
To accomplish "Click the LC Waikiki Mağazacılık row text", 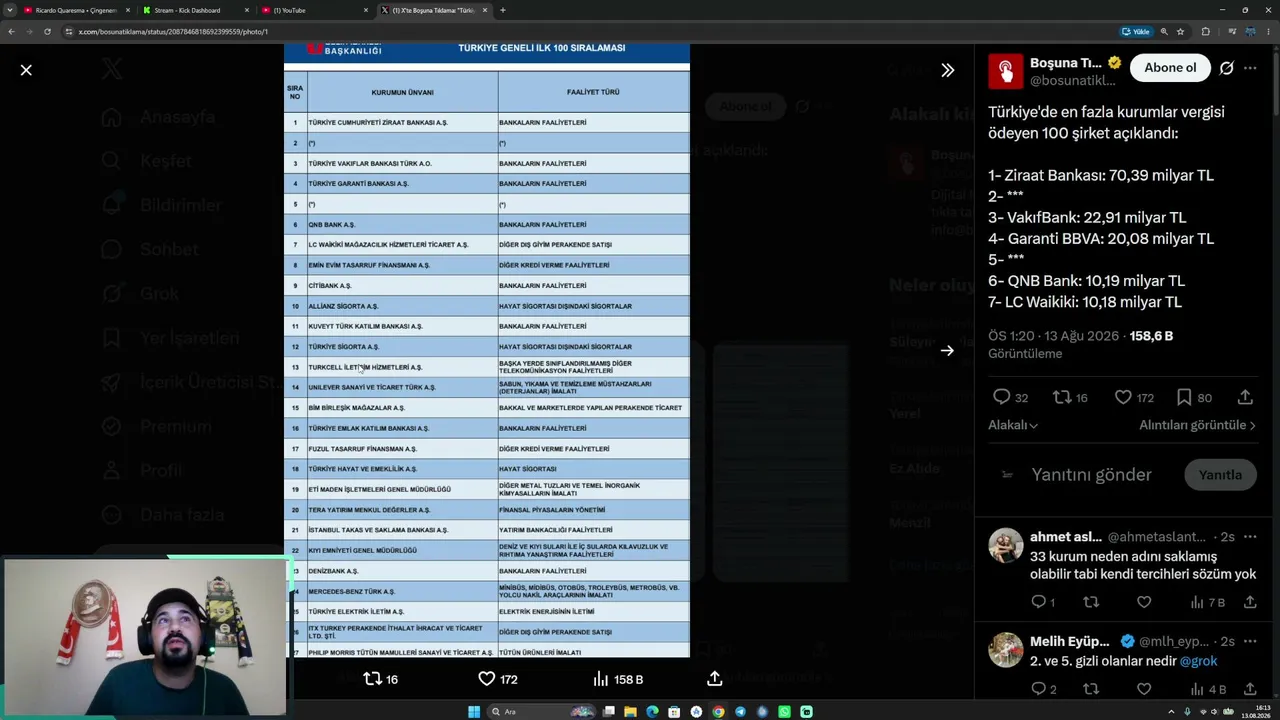I will coord(388,245).
